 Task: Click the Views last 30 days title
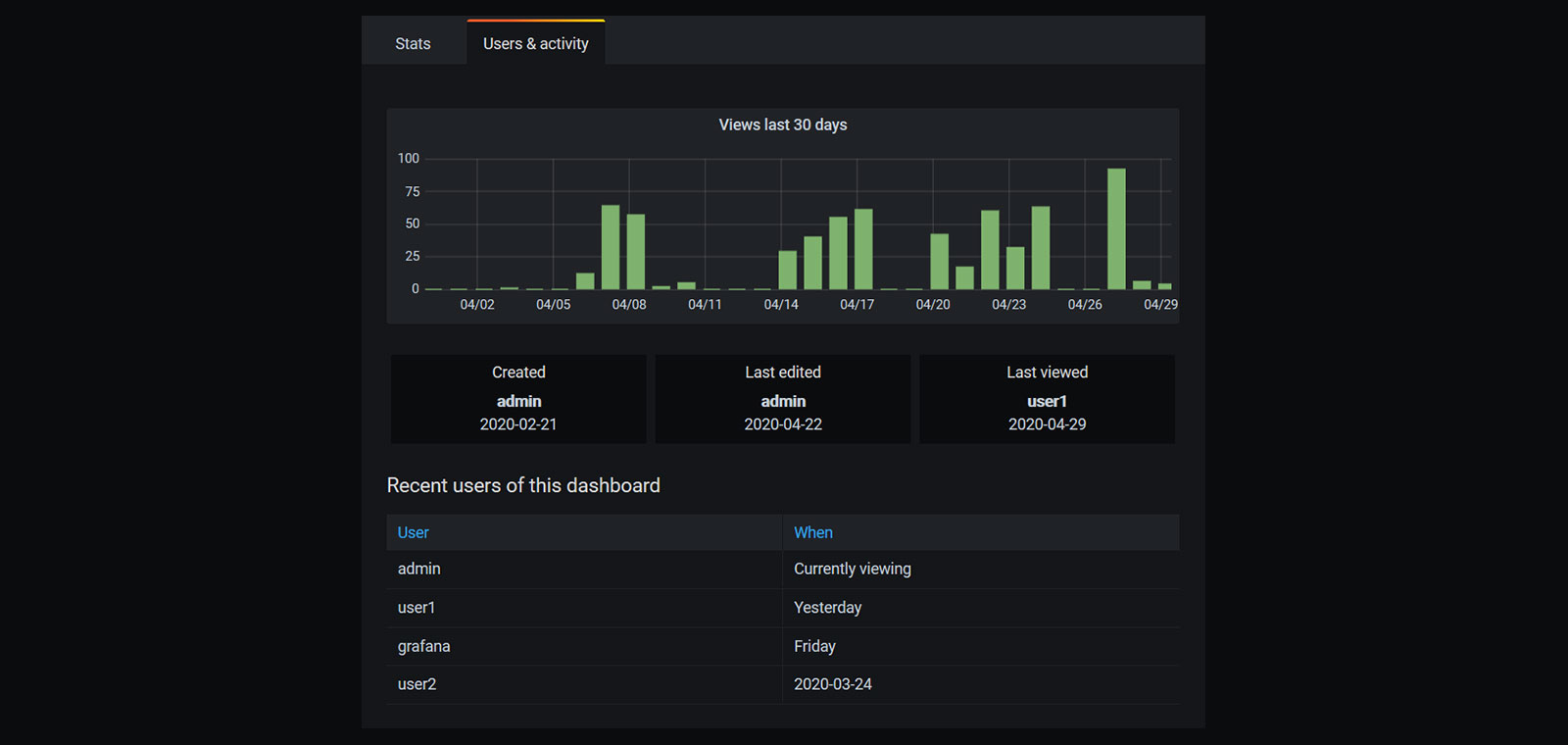point(783,124)
